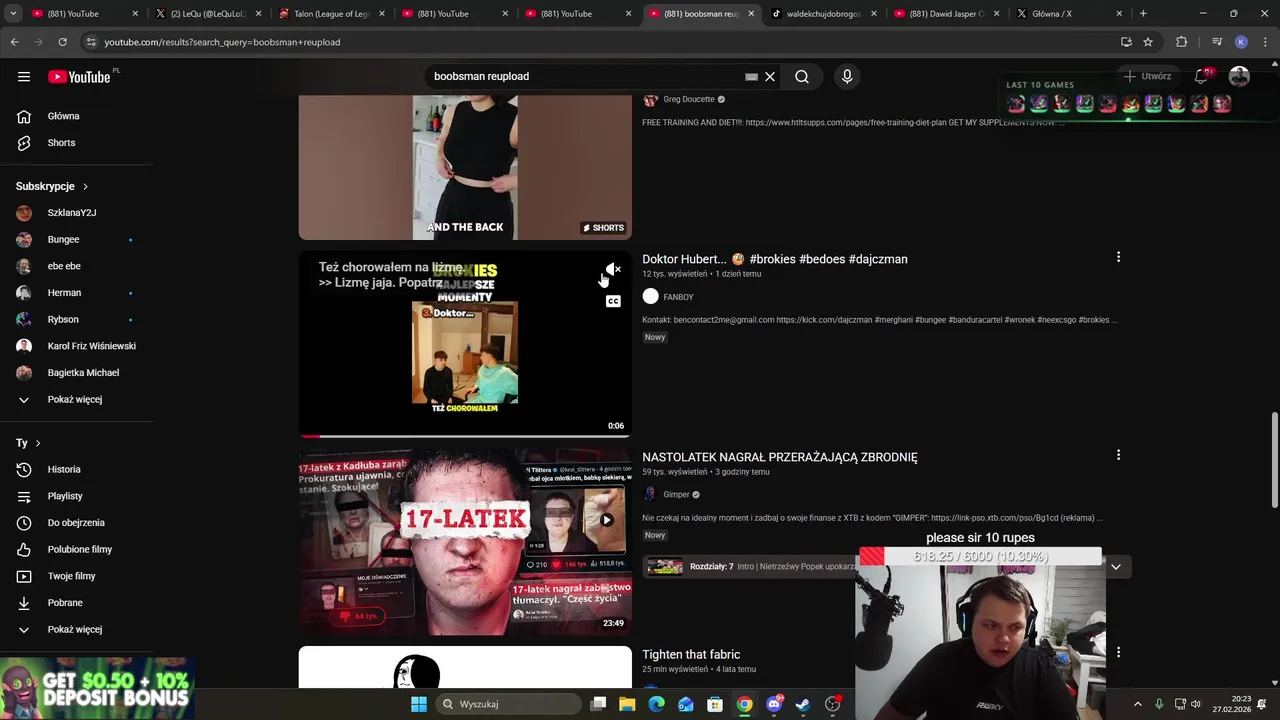Click the Utwórz create button
Image resolution: width=1280 pixels, height=720 pixels.
pyautogui.click(x=1147, y=76)
